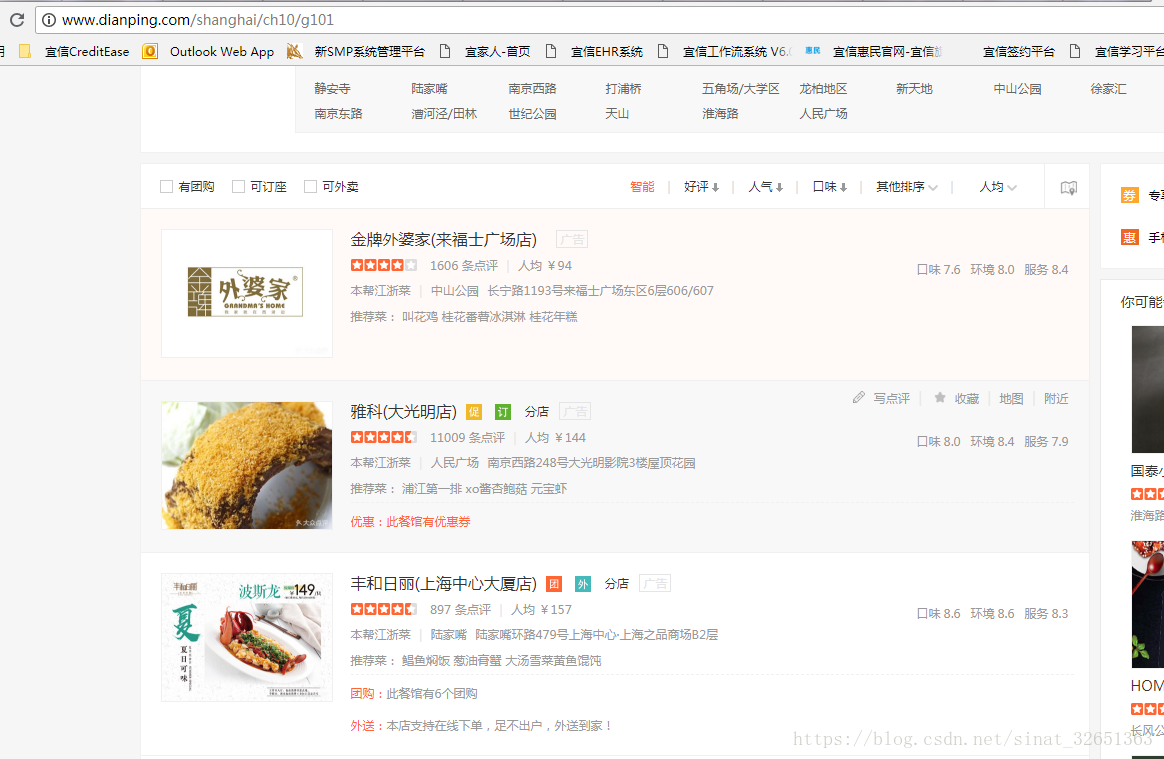Click recommended dish 鲳鱼焖饭

coord(425,660)
